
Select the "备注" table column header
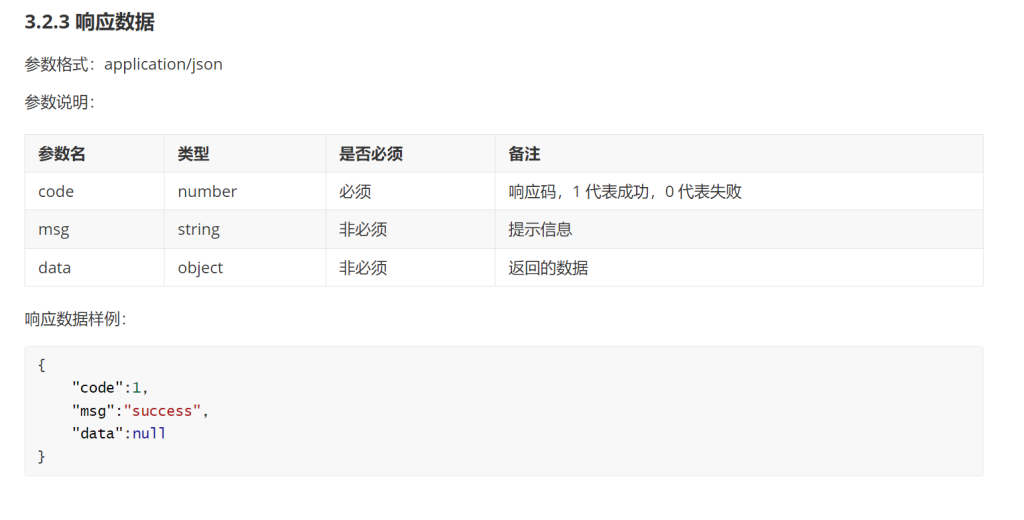pos(524,154)
